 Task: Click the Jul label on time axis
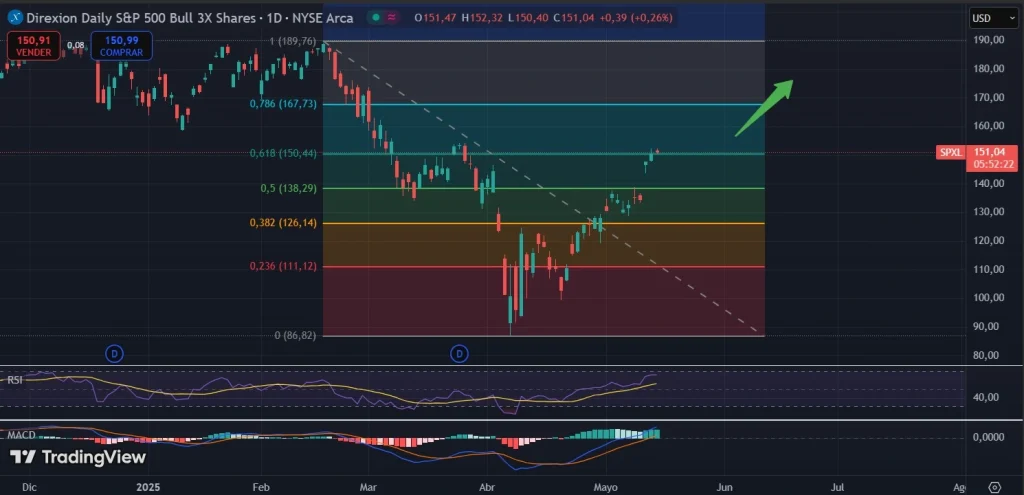[839, 487]
